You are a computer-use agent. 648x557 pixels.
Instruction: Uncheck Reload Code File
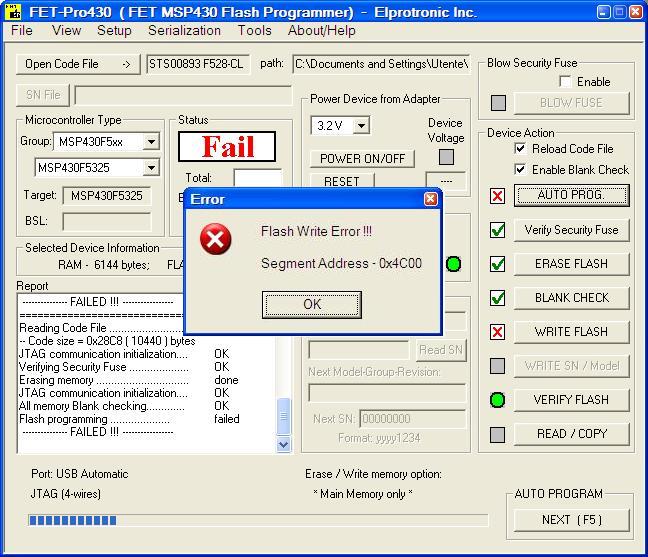coord(520,148)
